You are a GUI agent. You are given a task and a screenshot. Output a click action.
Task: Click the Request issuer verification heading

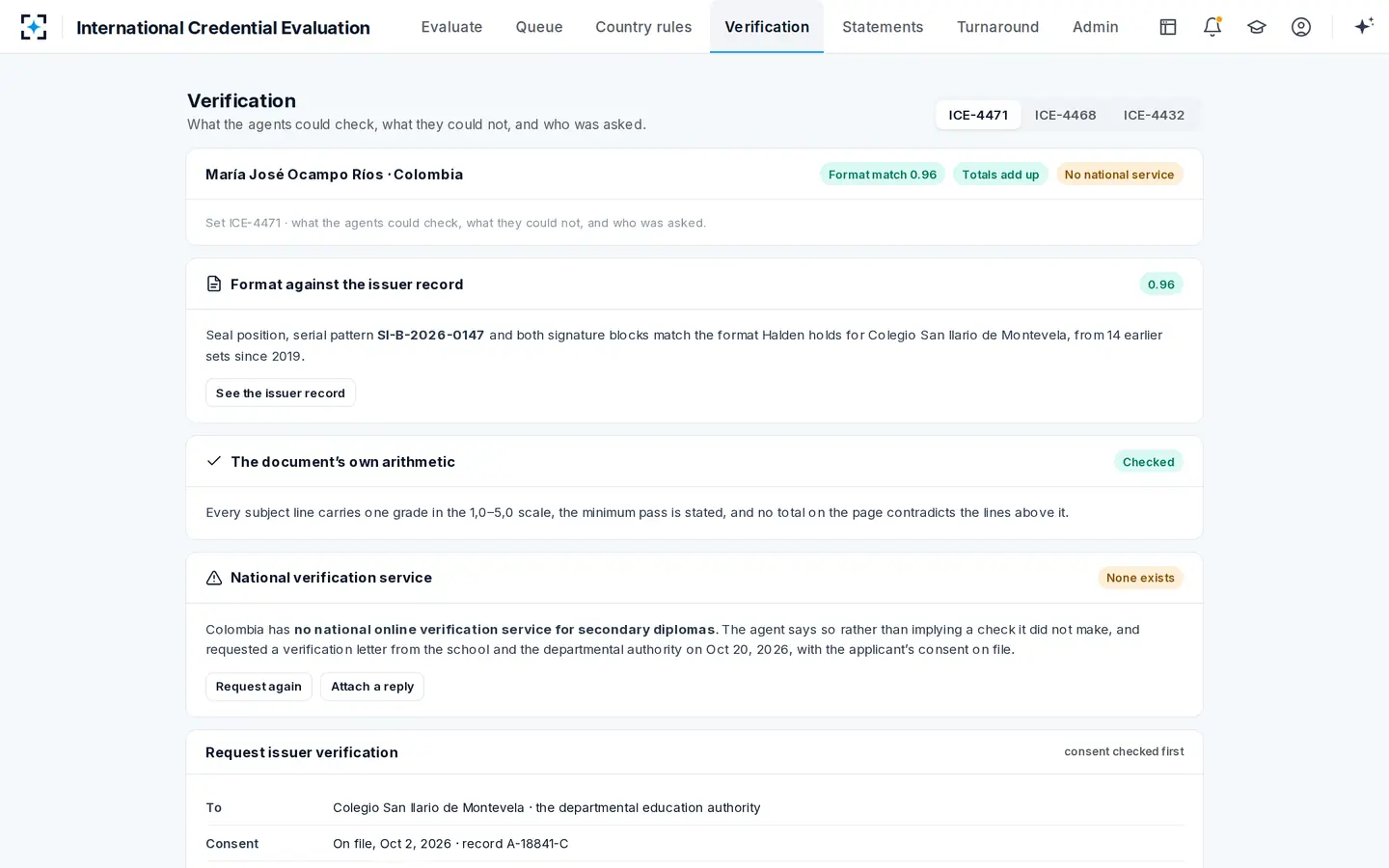[302, 752]
